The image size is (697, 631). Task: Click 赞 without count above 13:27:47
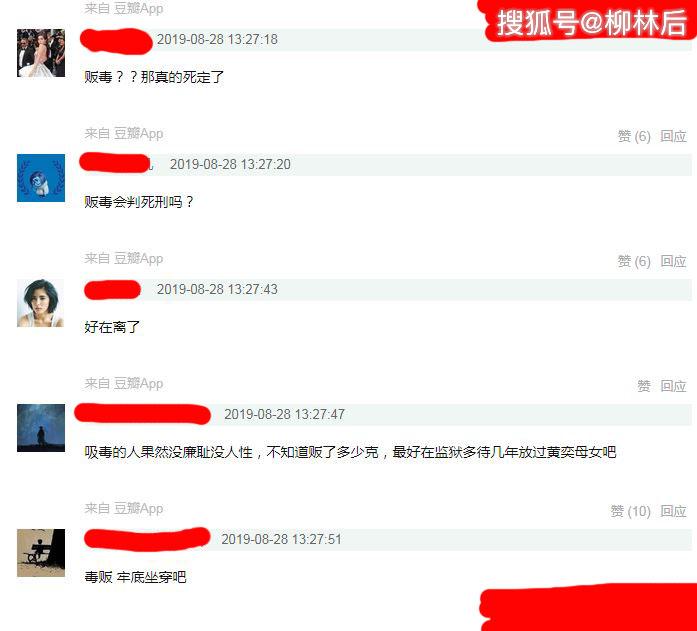644,386
